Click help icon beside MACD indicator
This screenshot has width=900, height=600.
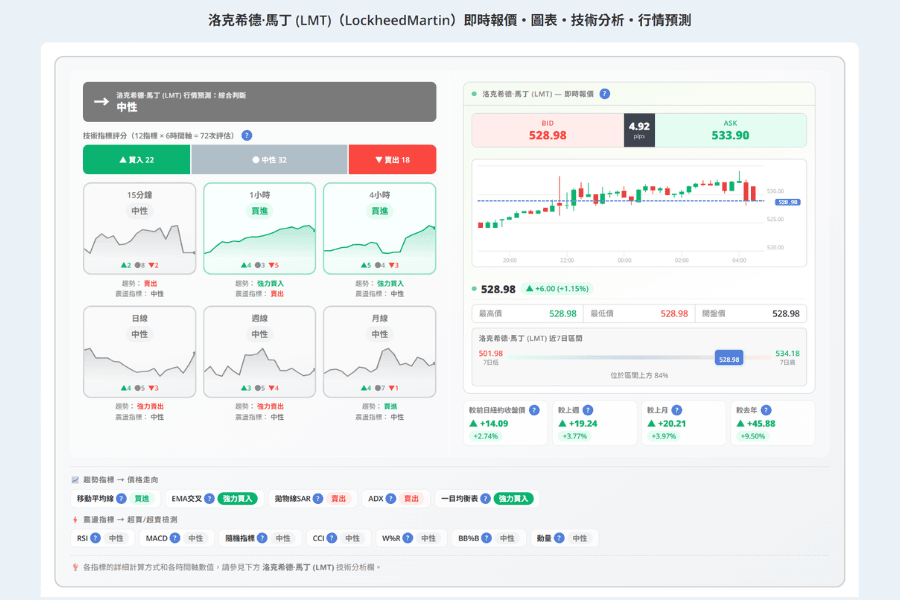(175, 538)
